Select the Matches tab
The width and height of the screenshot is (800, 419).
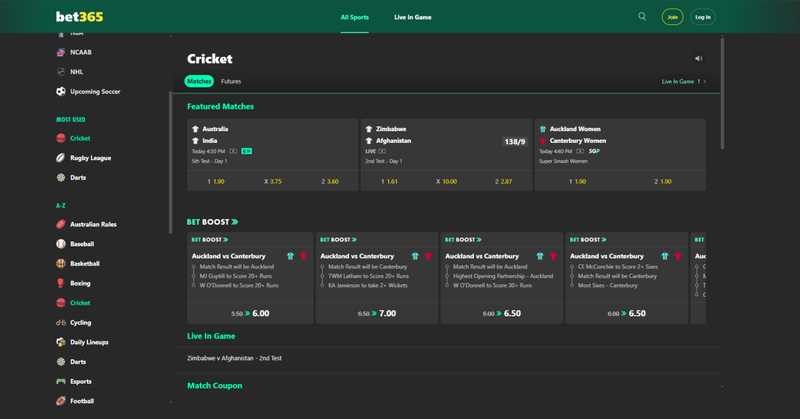pos(199,81)
